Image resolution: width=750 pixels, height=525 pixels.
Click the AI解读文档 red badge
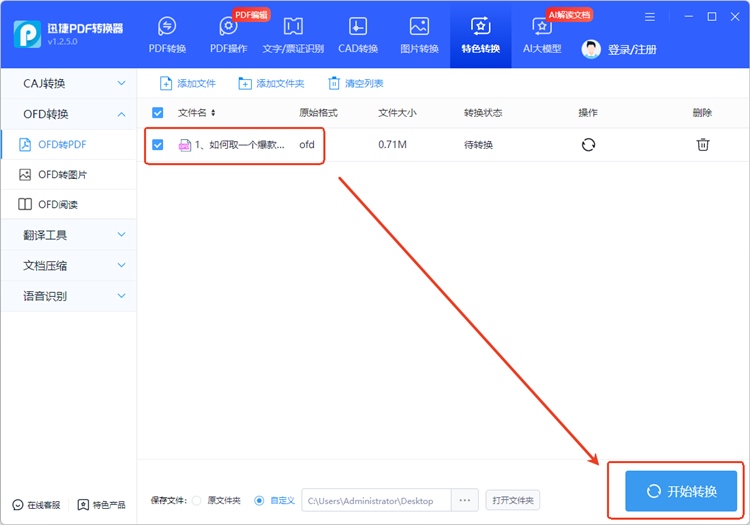(569, 15)
